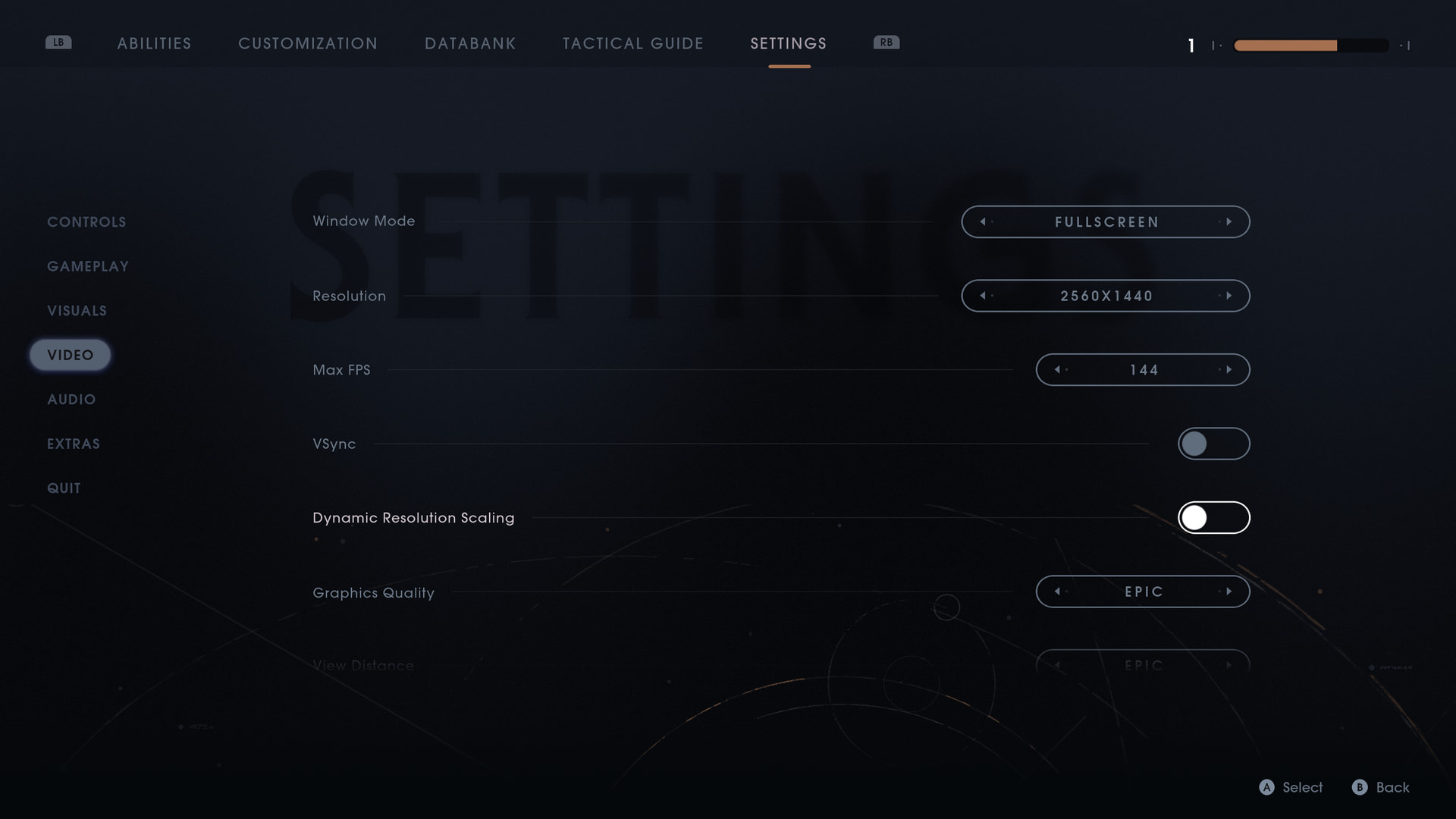Switch to the Databank tab
The image size is (1456, 819).
470,43
